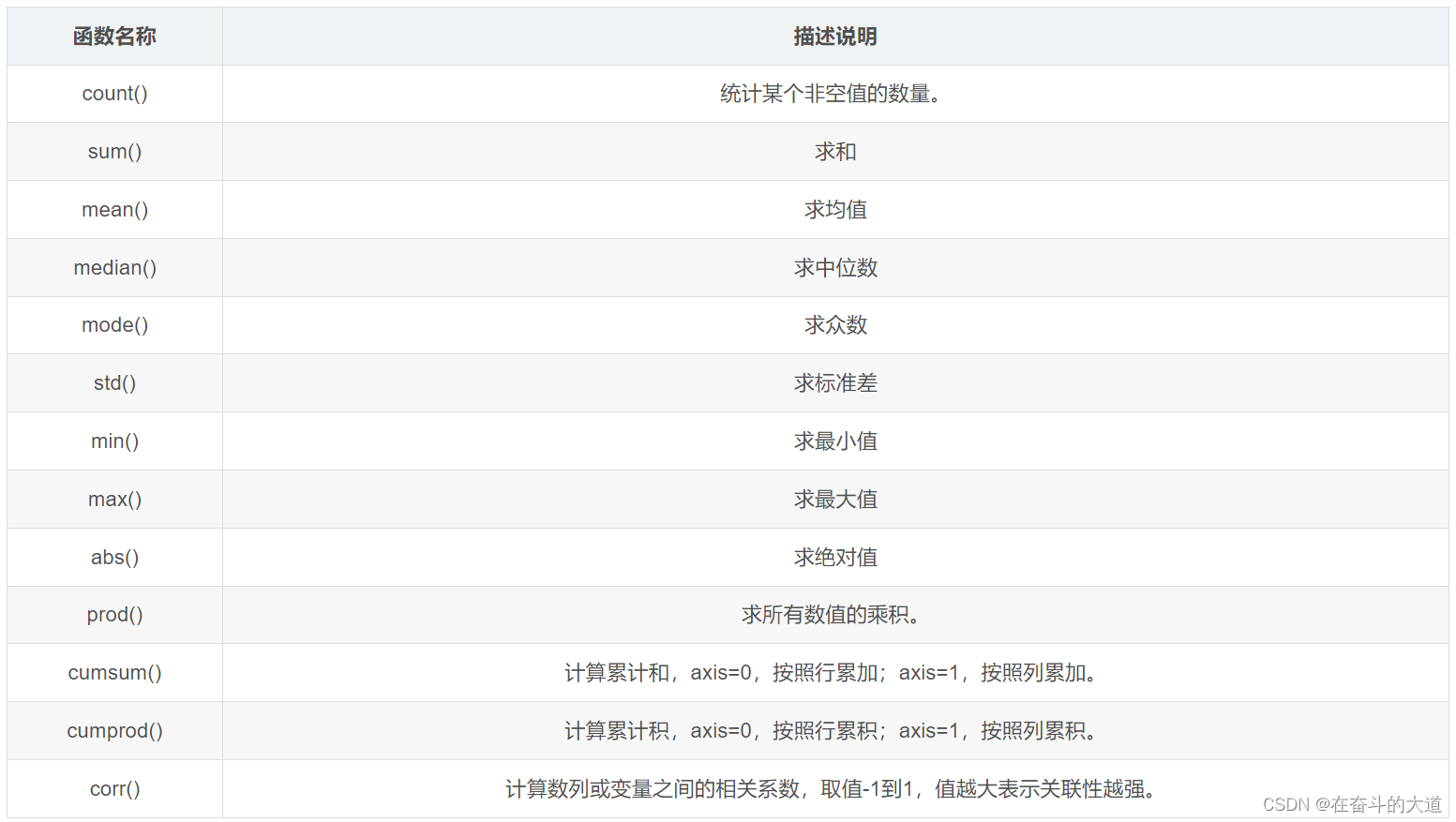Select the cumprod() function cell
1456x822 pixels.
pos(114,731)
